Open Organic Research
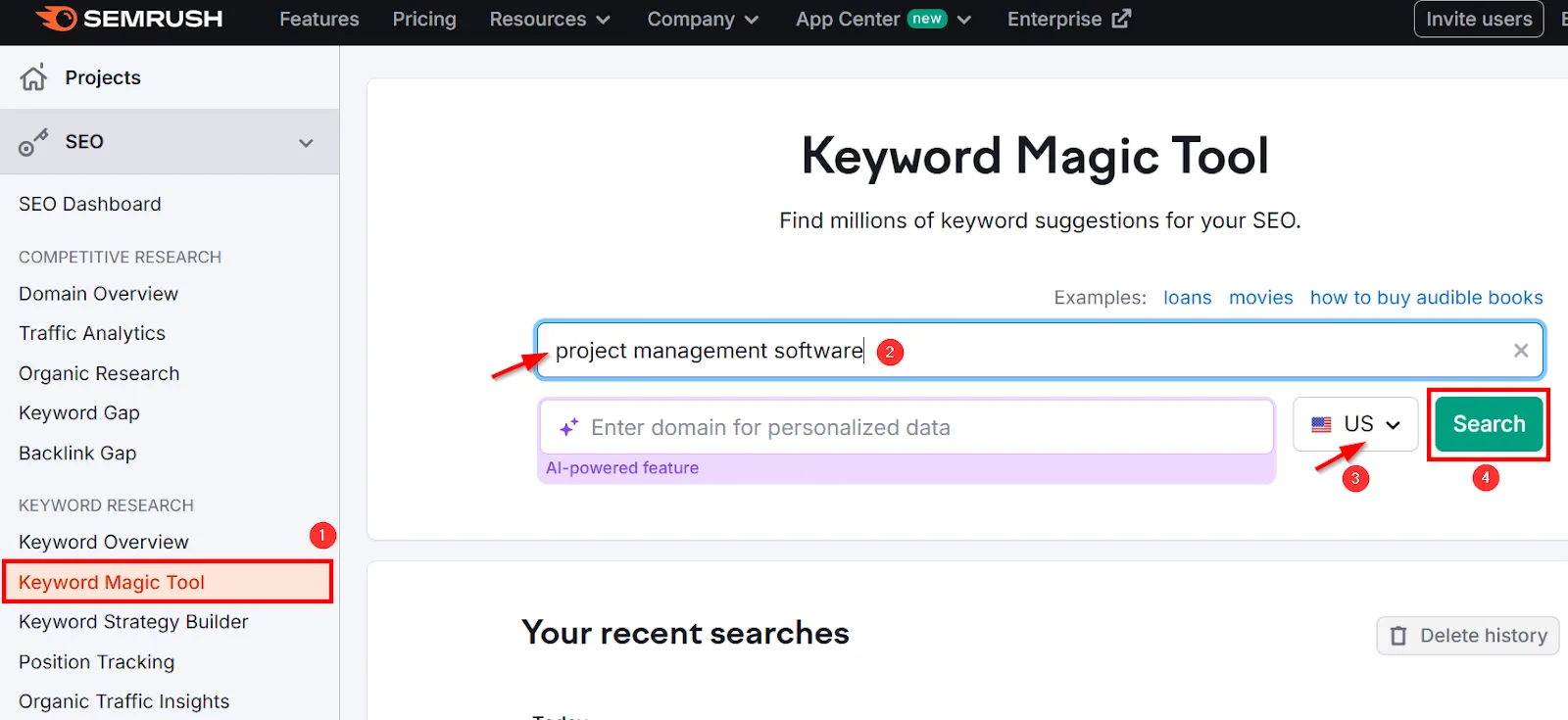1568x720 pixels. (x=99, y=373)
